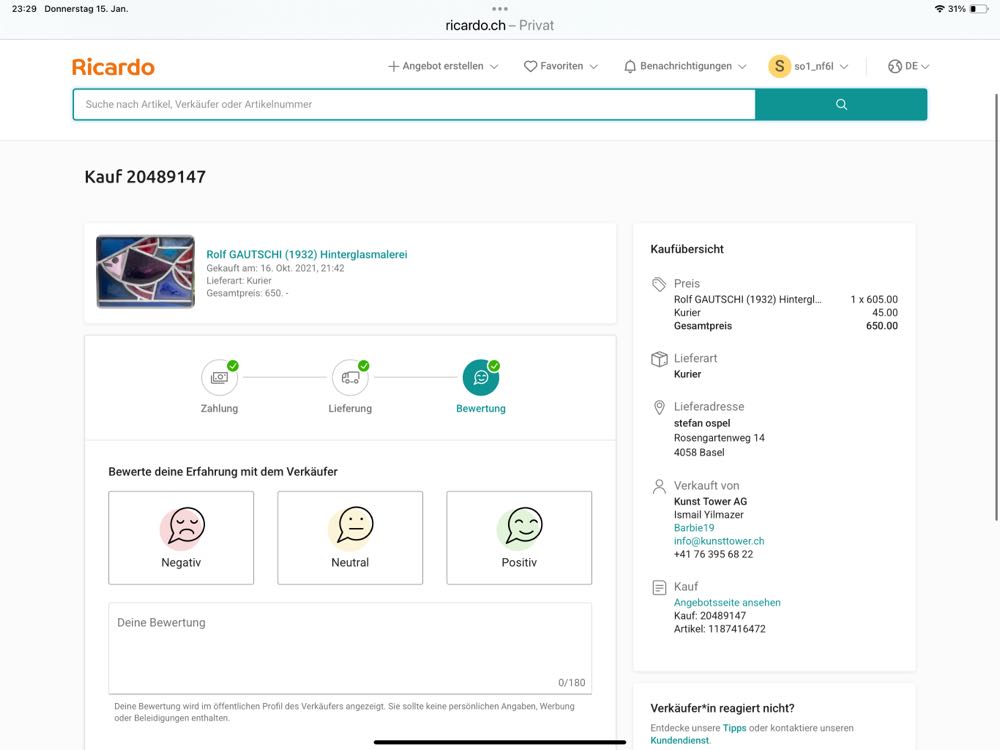Expand the so1_nf6l account menu
This screenshot has height=750, width=1000.
click(x=820, y=67)
